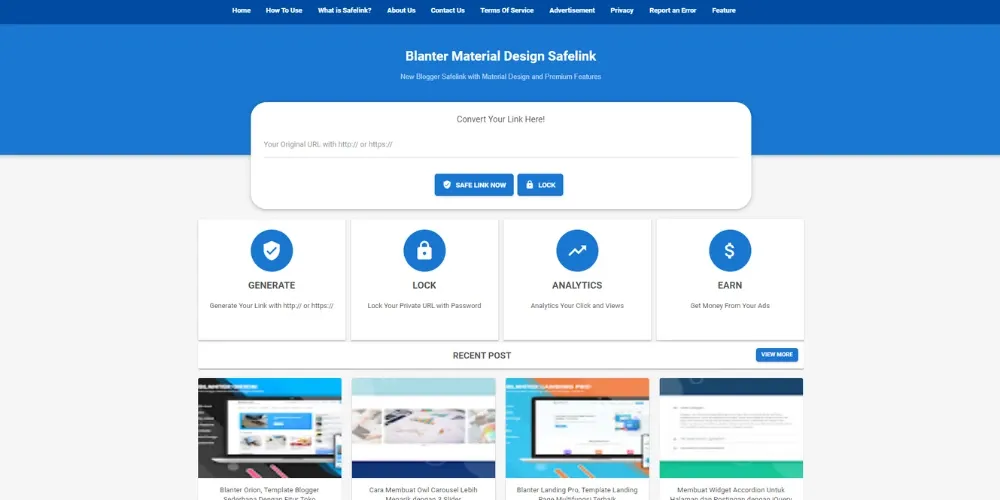Open Contact Us page

click(448, 10)
